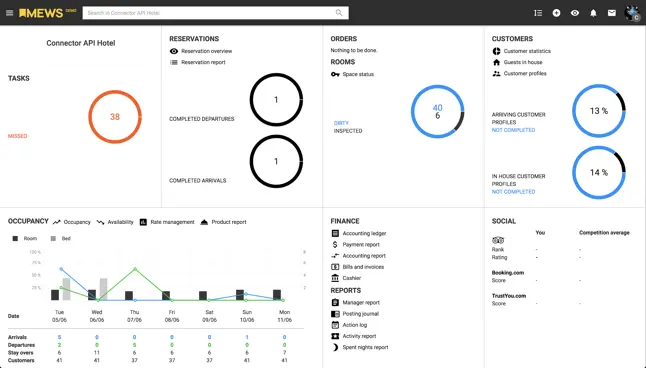
Task: Open the Occupancy report link
Action: point(77,222)
